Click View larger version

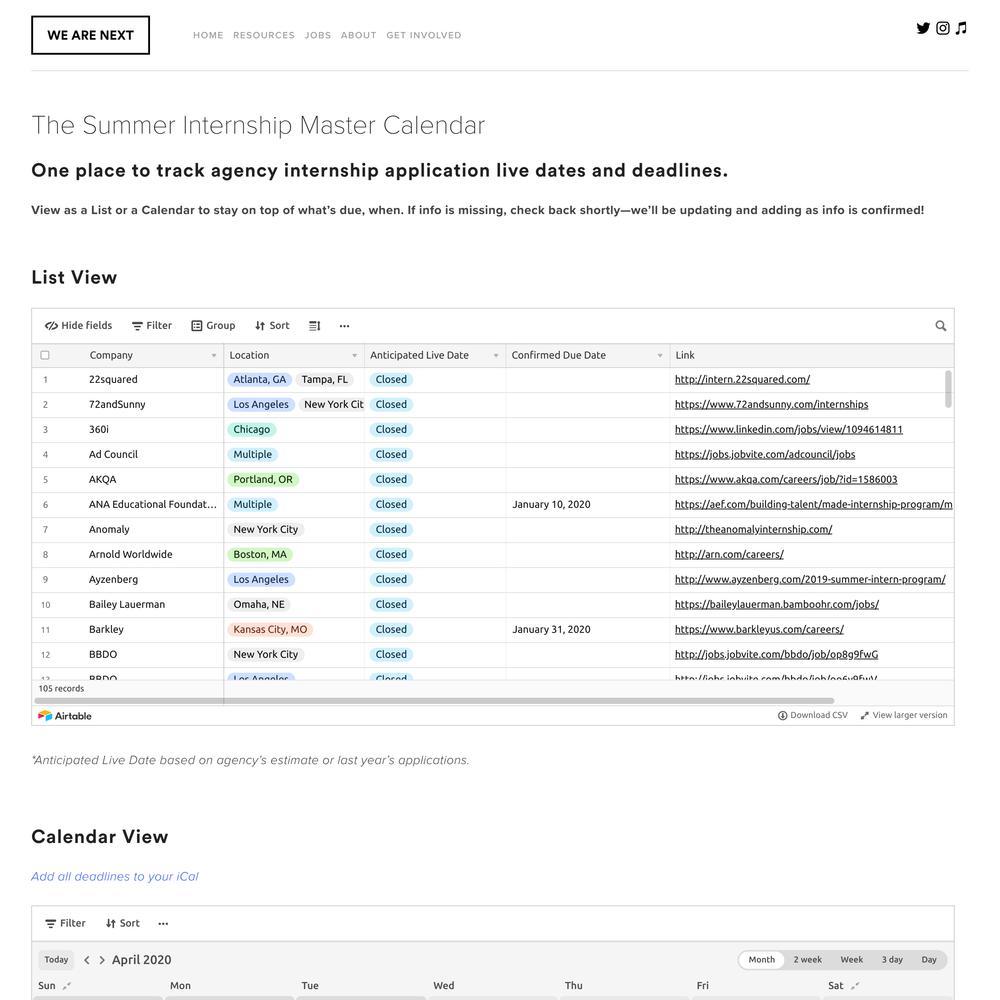[904, 716]
